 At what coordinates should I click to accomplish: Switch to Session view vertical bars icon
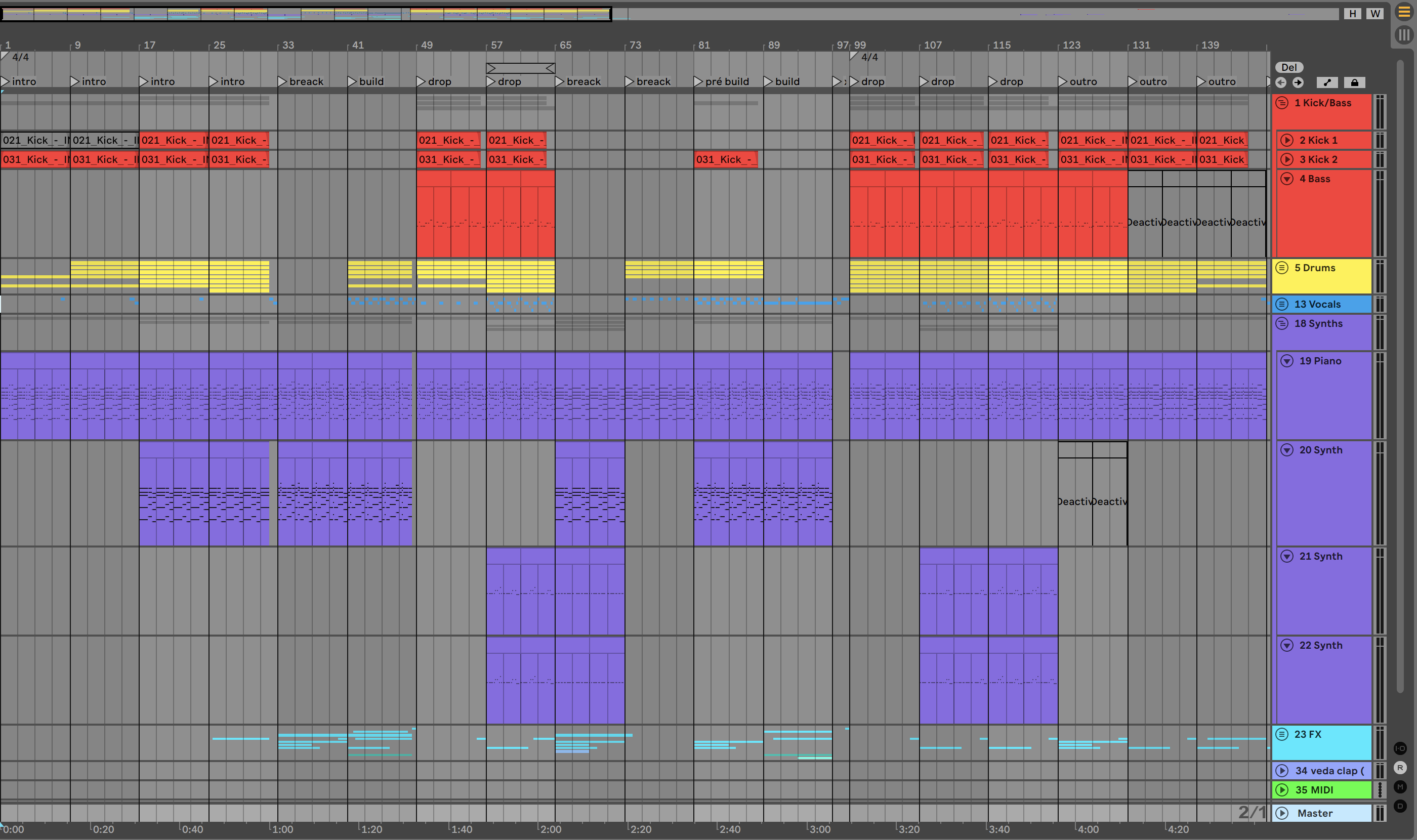coord(1403,35)
